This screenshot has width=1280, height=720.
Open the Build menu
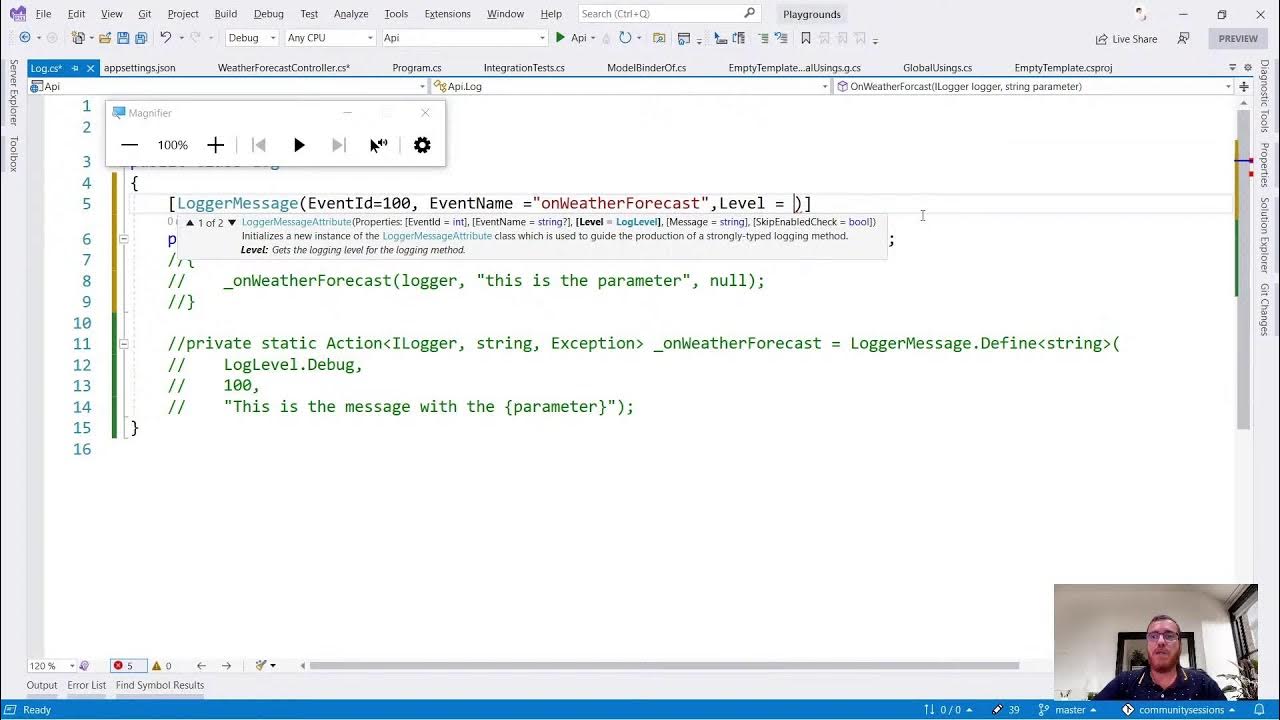click(x=226, y=14)
